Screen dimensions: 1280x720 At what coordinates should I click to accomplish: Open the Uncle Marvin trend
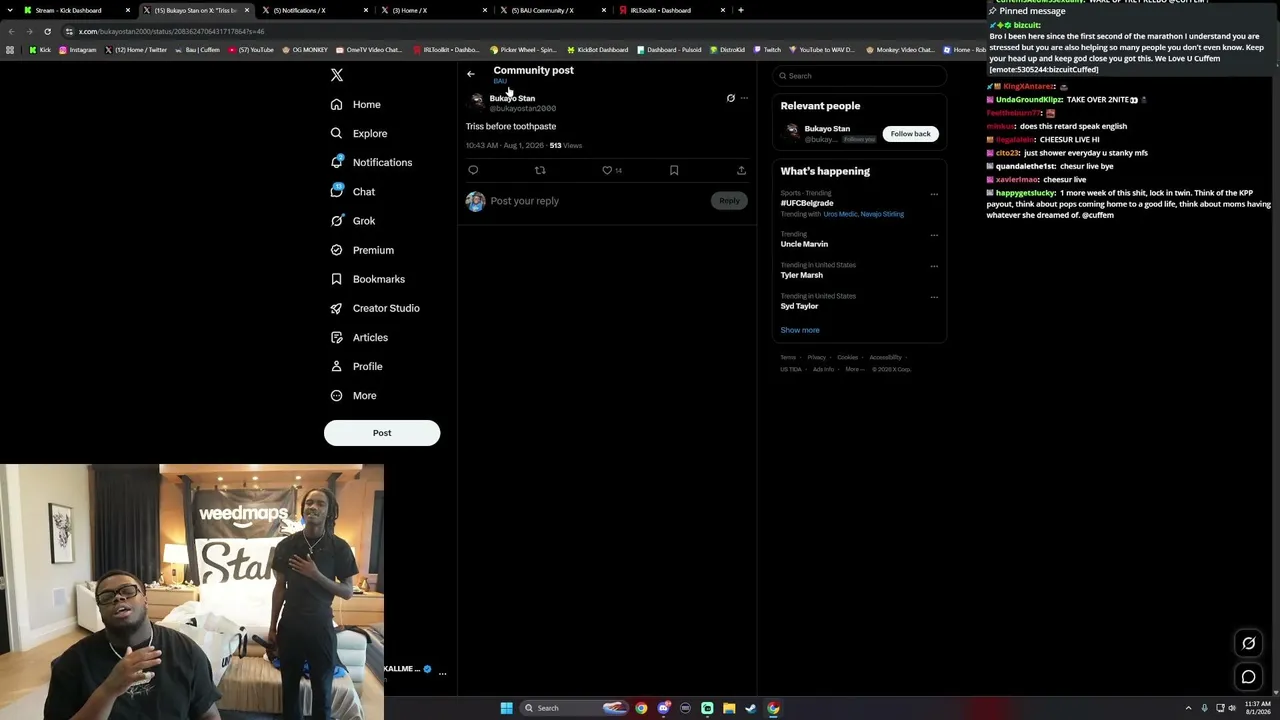[804, 244]
